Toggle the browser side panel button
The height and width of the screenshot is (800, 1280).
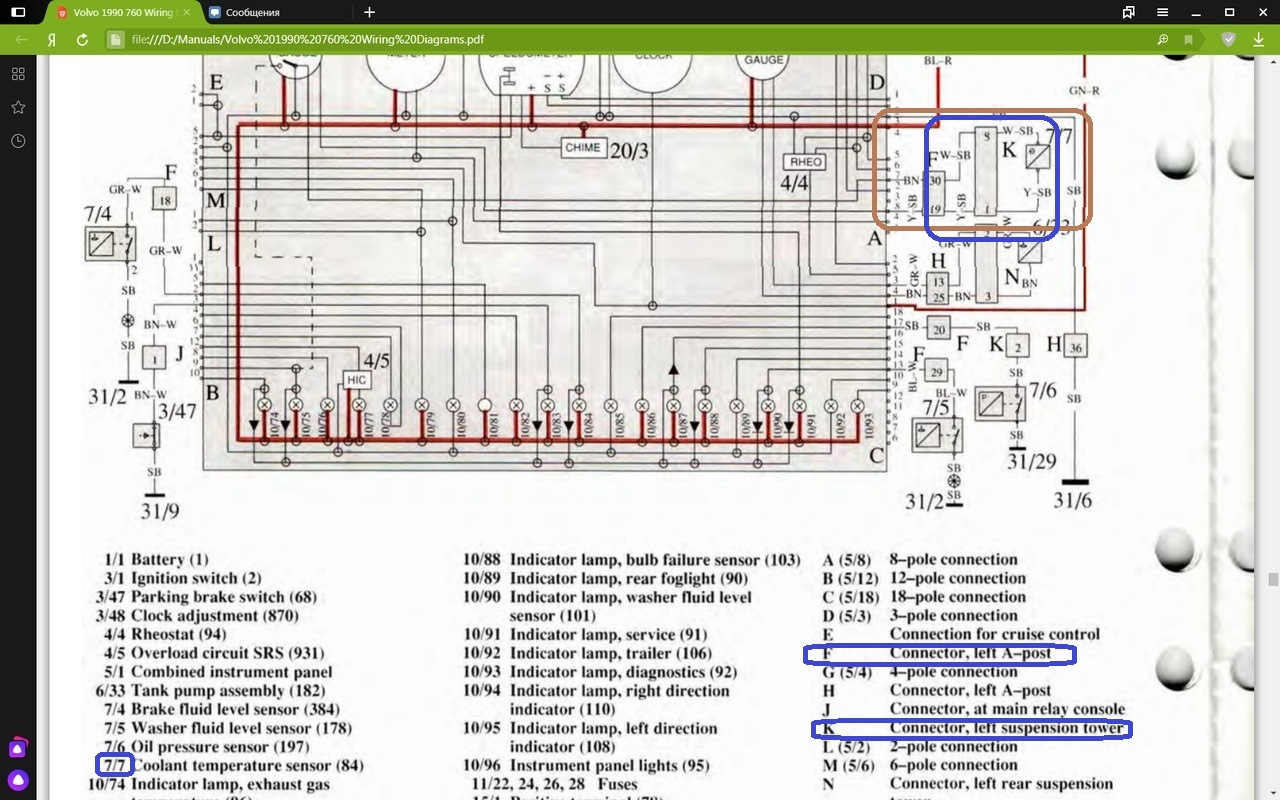coord(18,12)
